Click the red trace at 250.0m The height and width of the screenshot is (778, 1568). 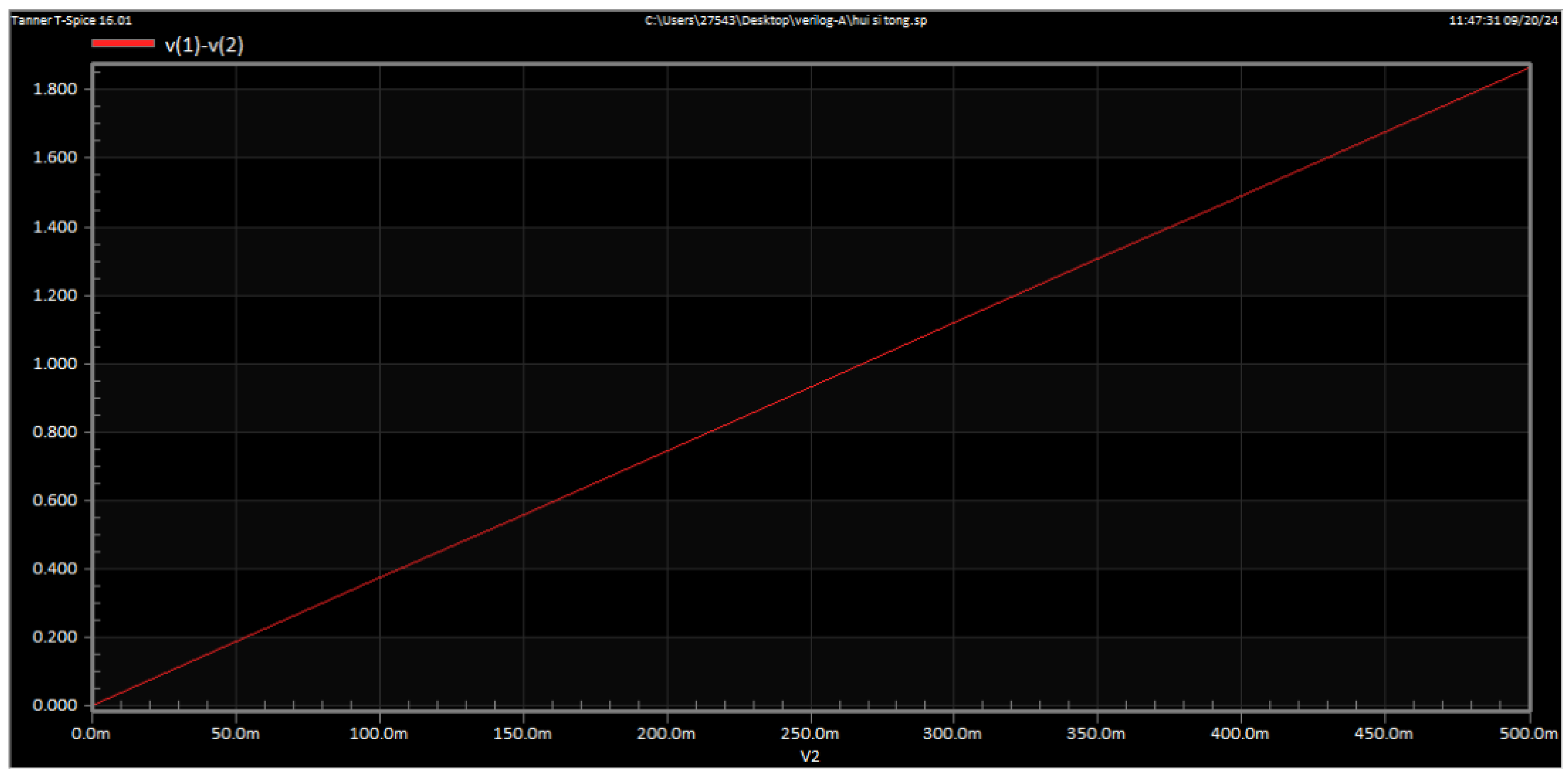(811, 386)
